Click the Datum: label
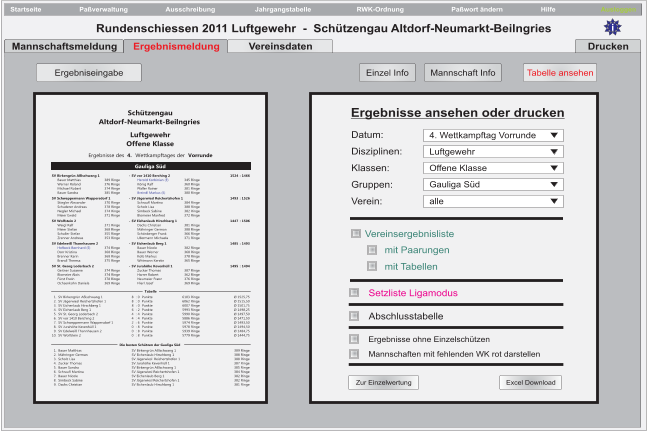The image size is (647, 432). [x=367, y=135]
